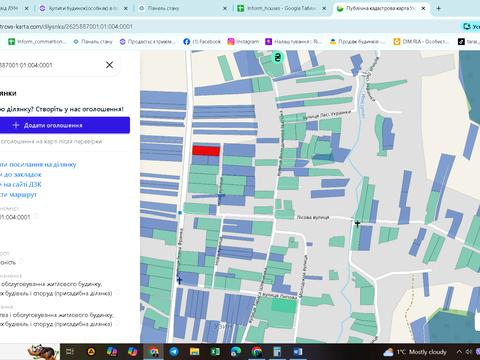
Task: Show hidden system tray icons
Action: click(459, 352)
